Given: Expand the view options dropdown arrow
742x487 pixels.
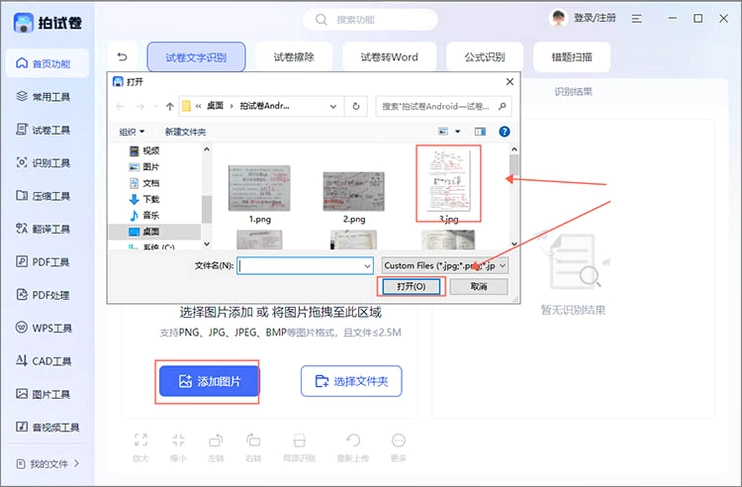Looking at the screenshot, I should [458, 131].
